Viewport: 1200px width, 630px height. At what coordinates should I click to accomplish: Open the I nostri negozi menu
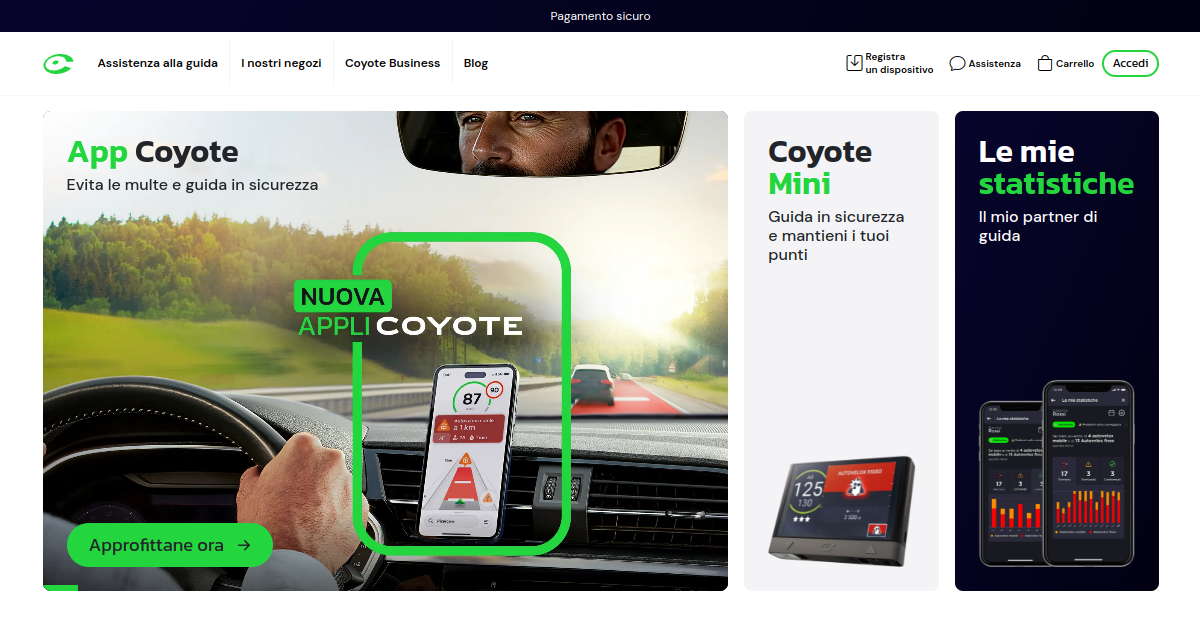point(281,63)
